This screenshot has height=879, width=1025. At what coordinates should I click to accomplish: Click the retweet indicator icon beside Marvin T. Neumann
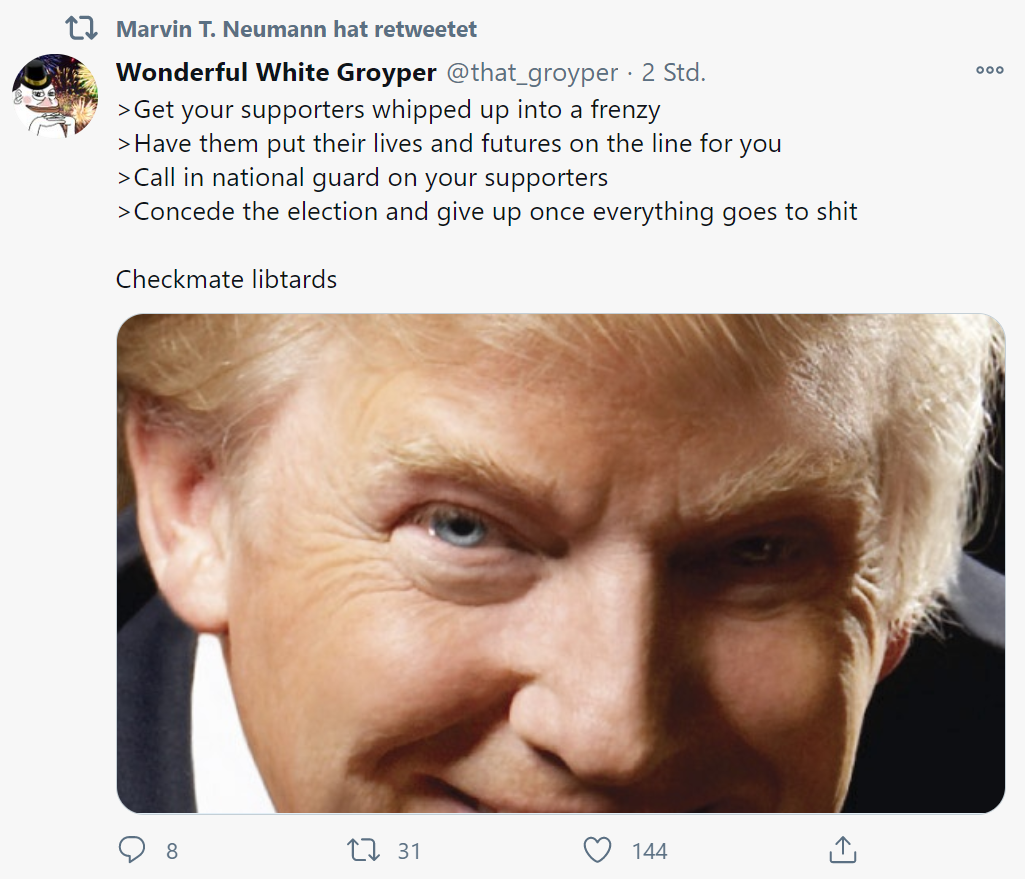pos(82,29)
